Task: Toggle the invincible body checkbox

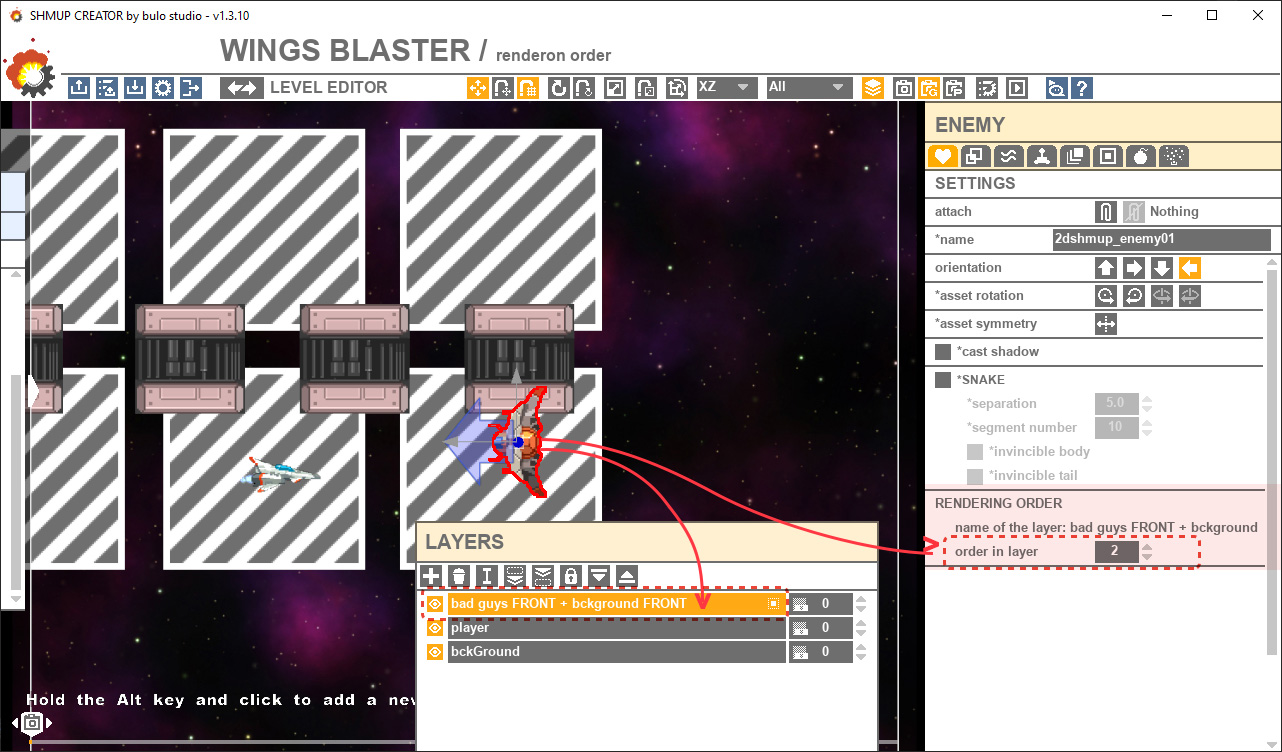Action: point(975,452)
